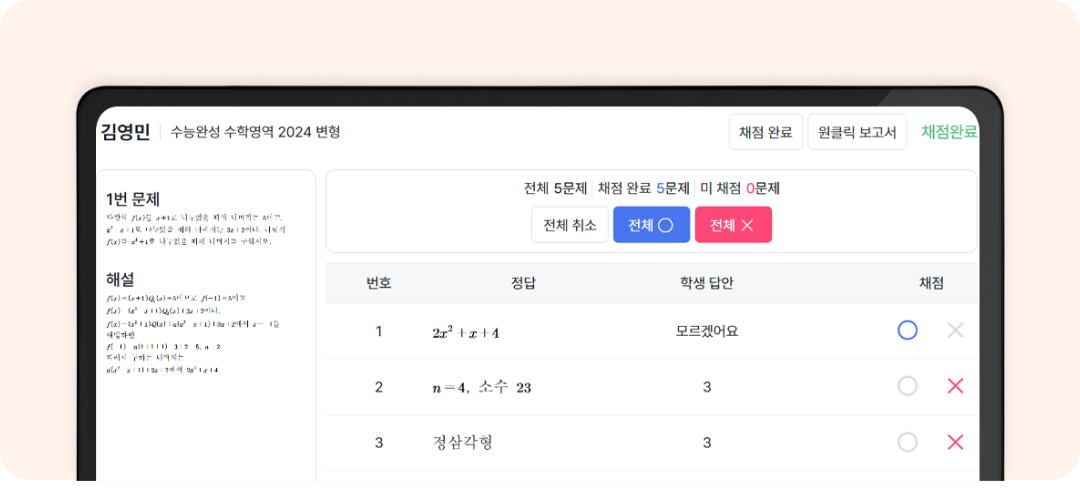
Task: Mark question 1 as wrong with X
Action: click(x=955, y=330)
